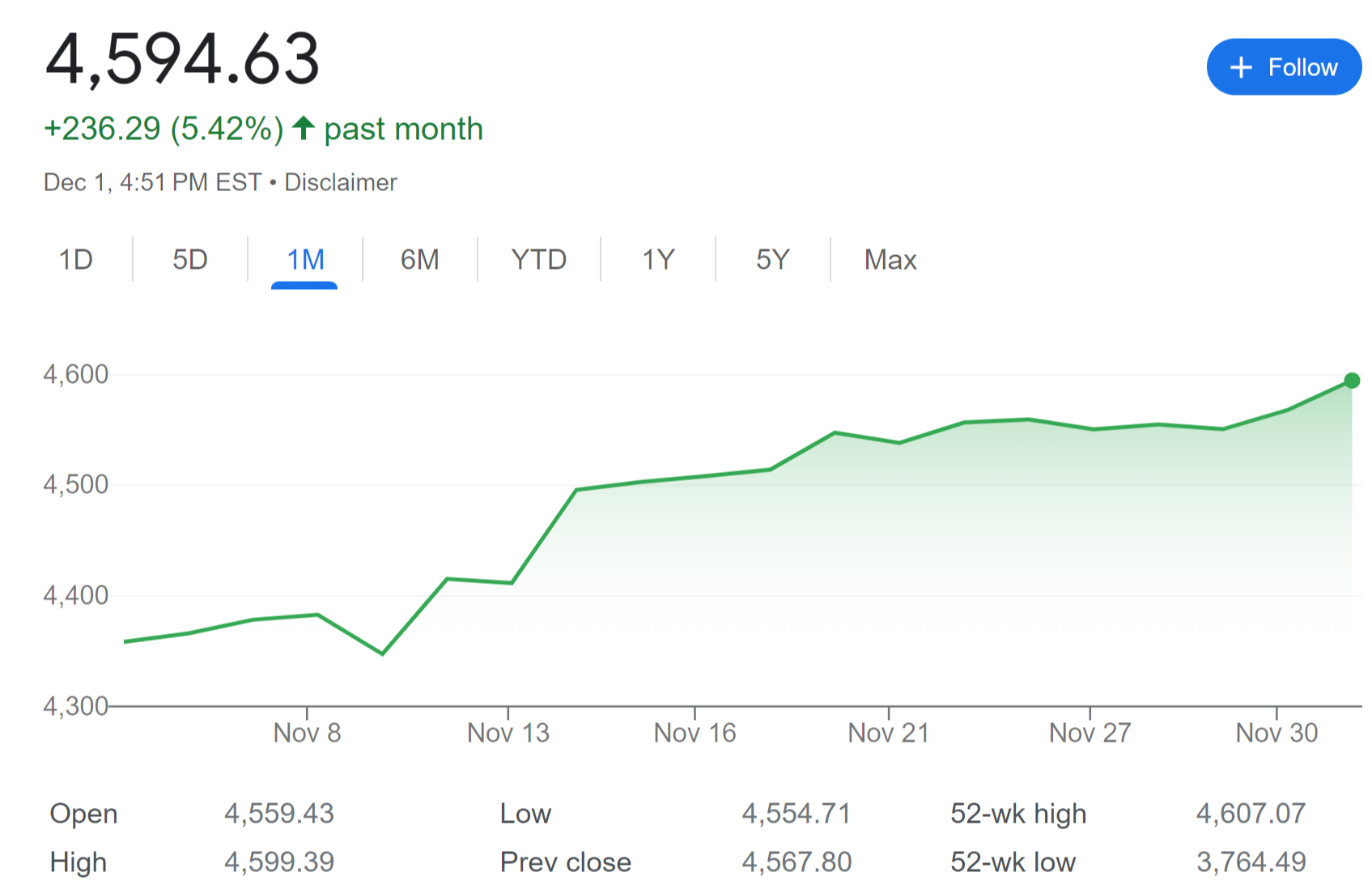1372x885 pixels.
Task: Click the Nov 30 date label
Action: pos(1276,733)
